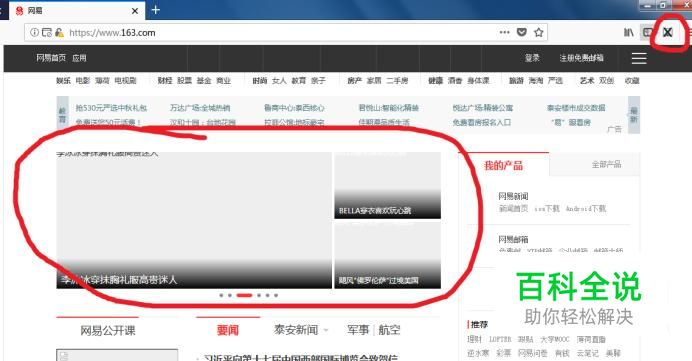Select the last slideshow pagination dot
The height and width of the screenshot is (361, 692).
pos(276,295)
